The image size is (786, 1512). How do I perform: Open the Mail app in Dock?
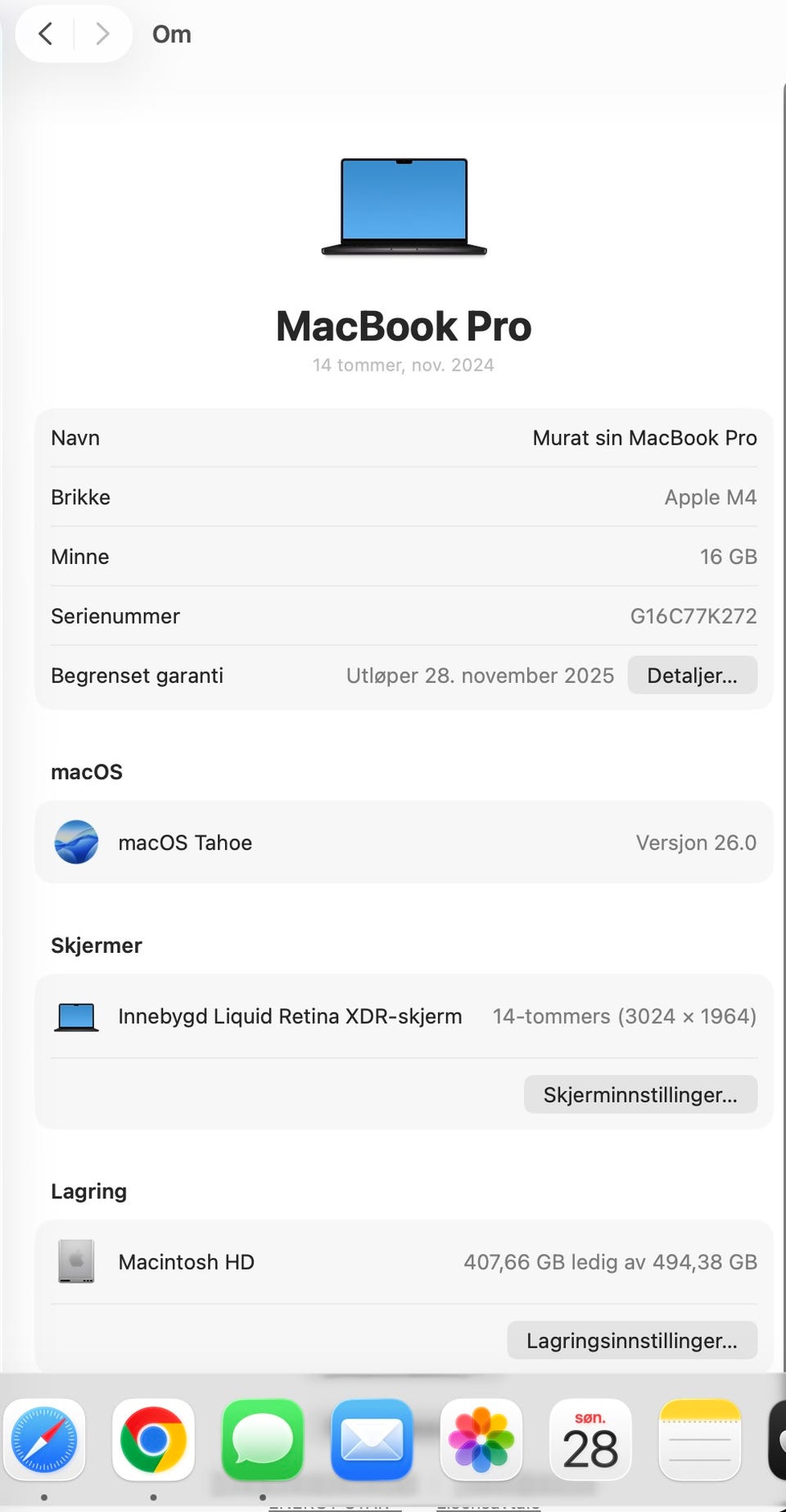click(372, 1440)
